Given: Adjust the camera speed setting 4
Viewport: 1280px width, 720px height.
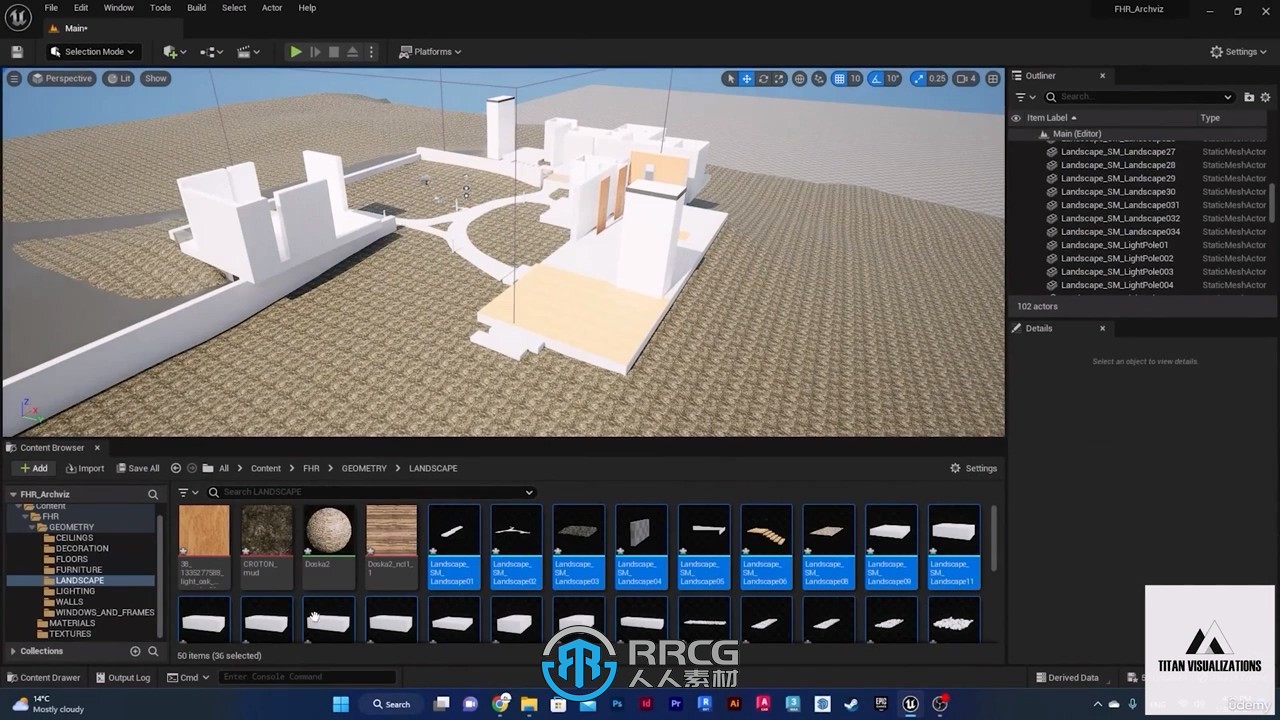Looking at the screenshot, I should (966, 79).
